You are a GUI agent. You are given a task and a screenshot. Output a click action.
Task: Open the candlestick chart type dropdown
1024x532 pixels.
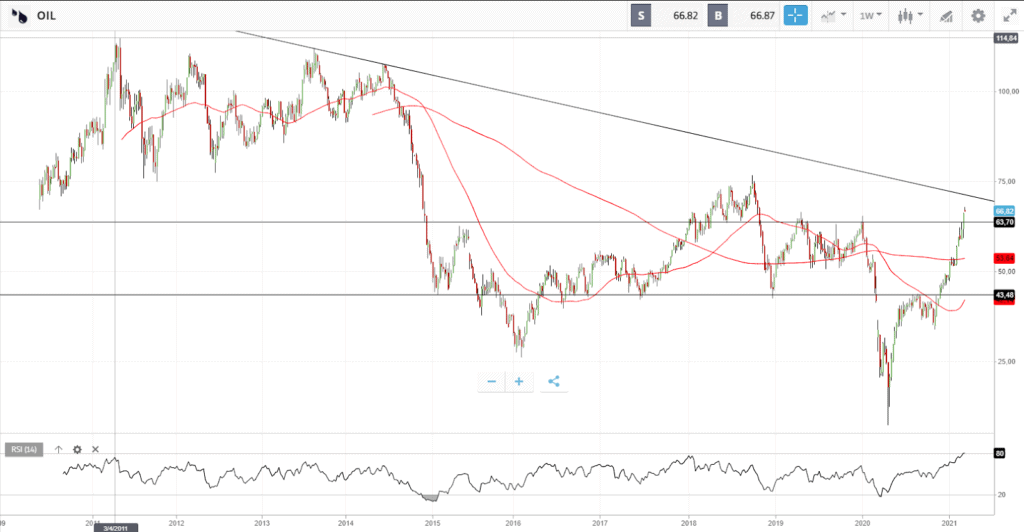[910, 16]
